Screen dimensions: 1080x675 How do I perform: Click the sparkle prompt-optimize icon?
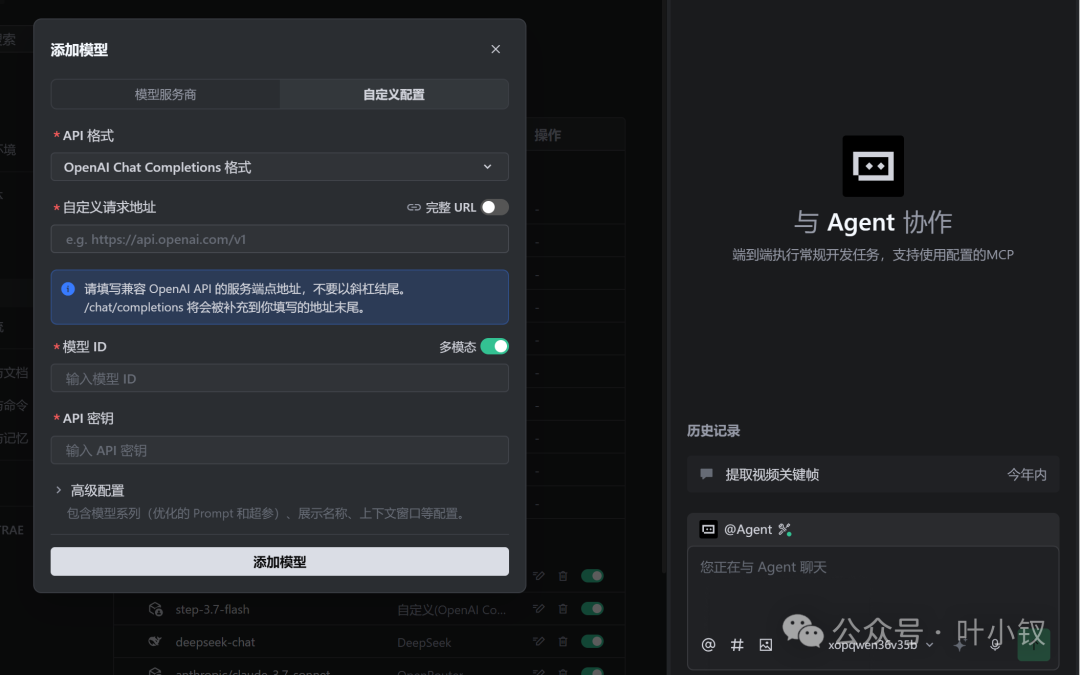[959, 645]
